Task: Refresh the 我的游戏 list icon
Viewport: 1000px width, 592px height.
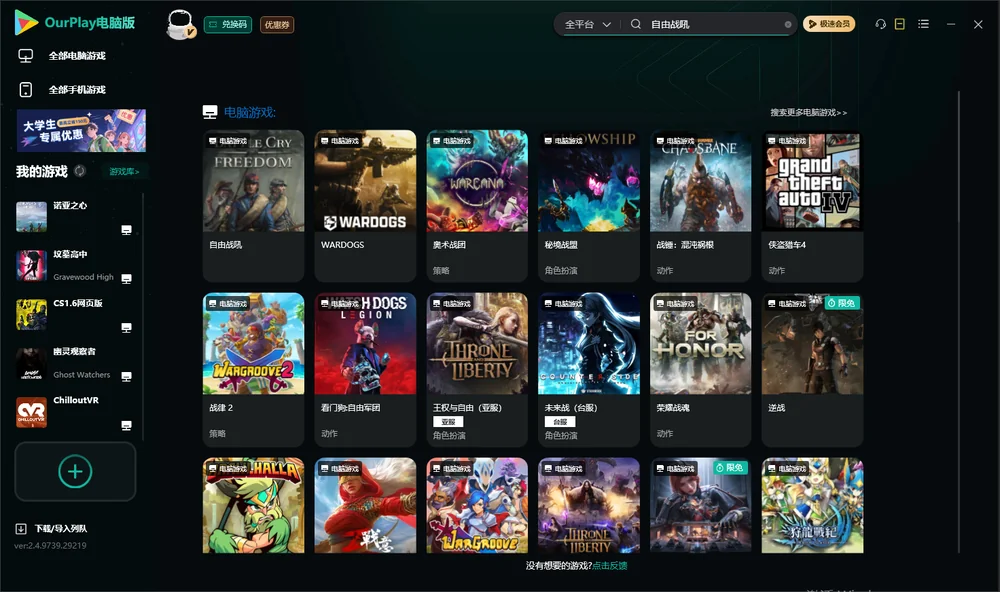Action: [x=80, y=171]
